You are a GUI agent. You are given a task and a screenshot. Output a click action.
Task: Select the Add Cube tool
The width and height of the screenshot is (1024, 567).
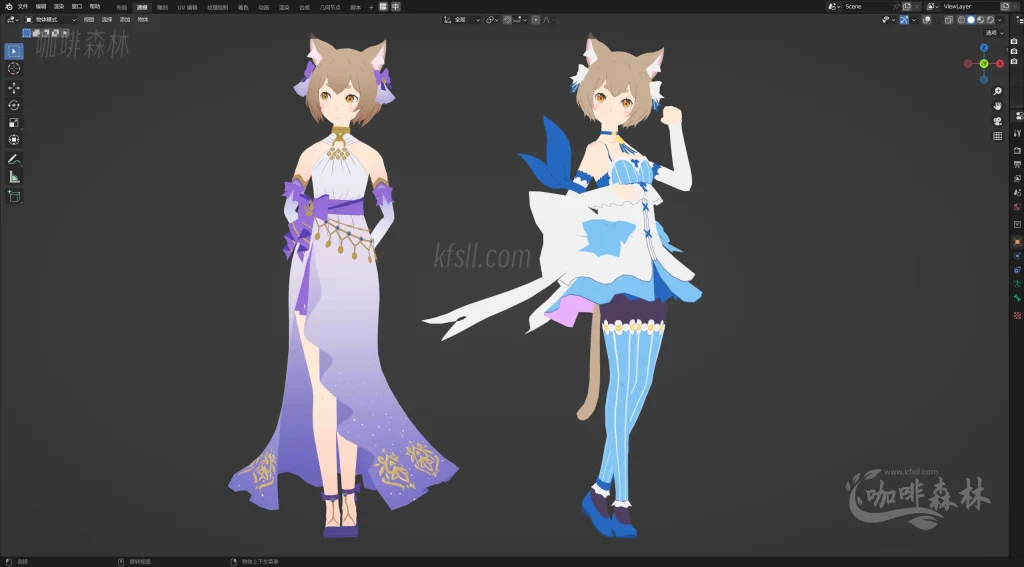tap(14, 196)
